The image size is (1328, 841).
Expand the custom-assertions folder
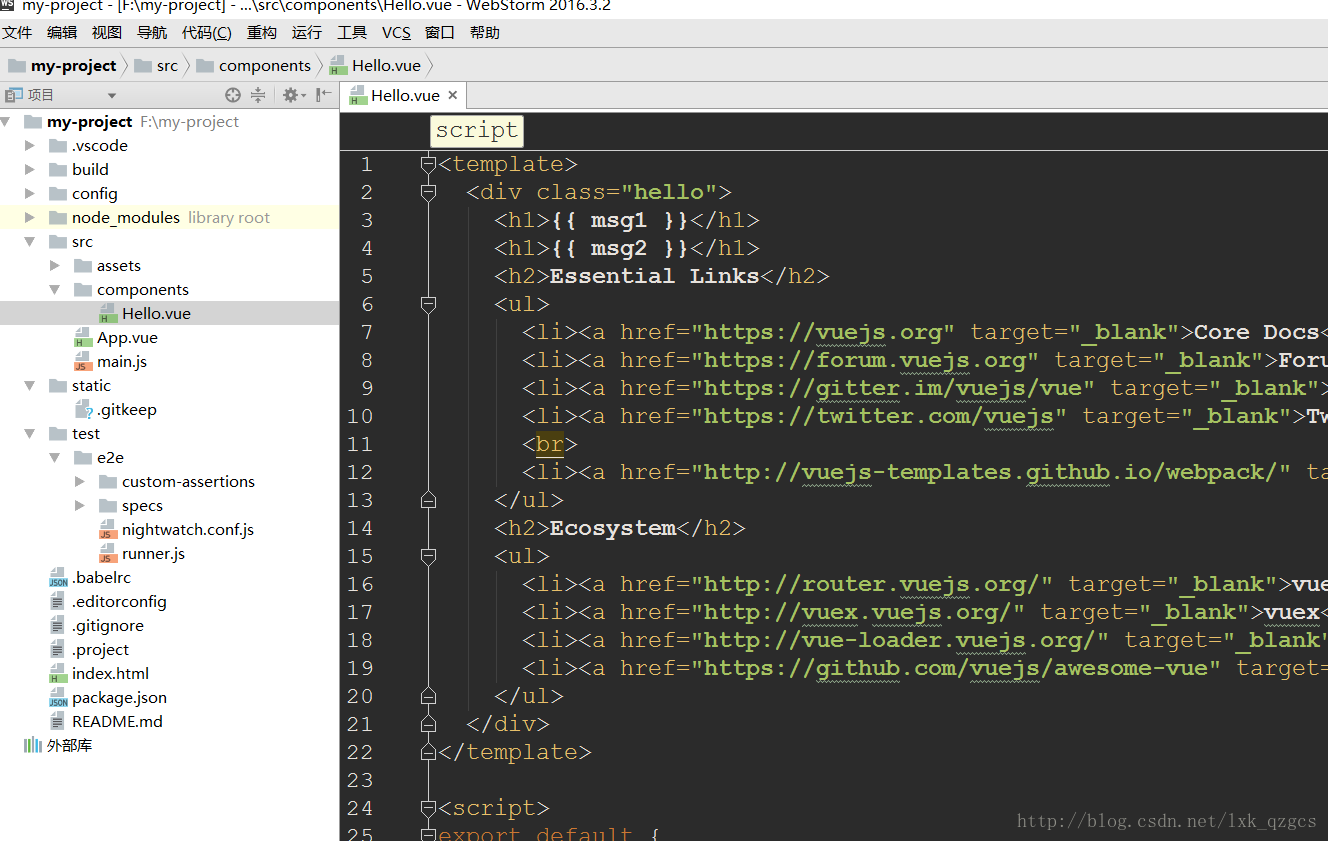(x=80, y=482)
